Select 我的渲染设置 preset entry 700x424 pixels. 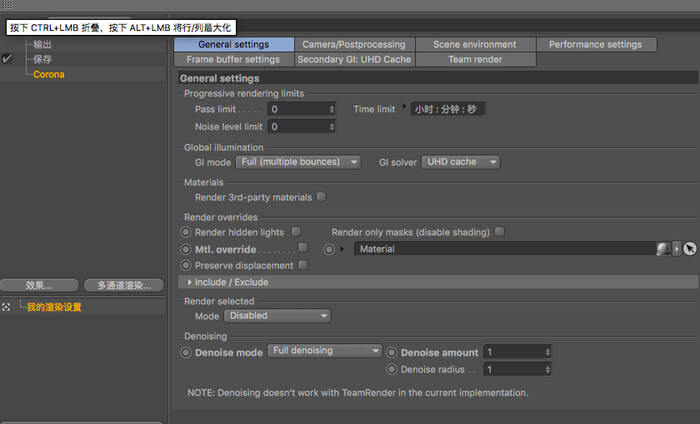click(54, 307)
